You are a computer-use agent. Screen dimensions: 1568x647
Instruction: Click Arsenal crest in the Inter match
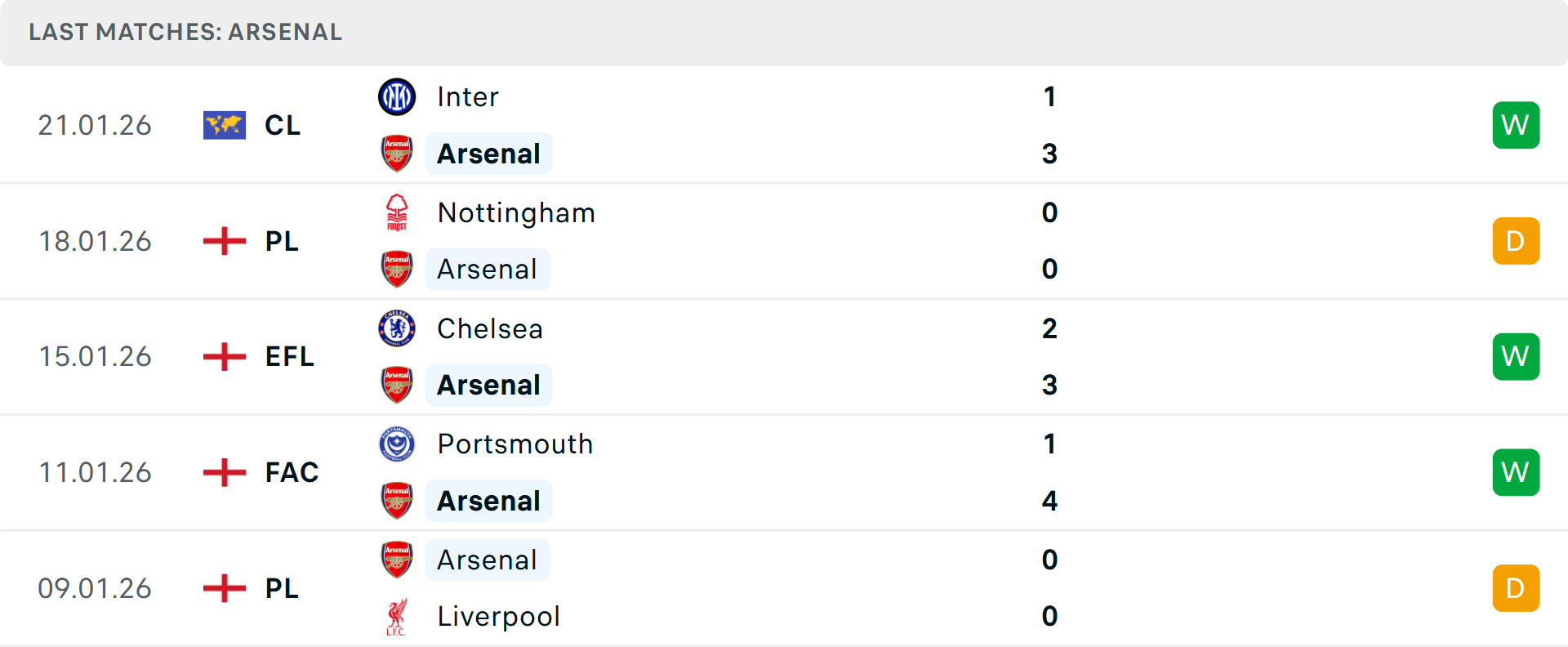pyautogui.click(x=397, y=154)
